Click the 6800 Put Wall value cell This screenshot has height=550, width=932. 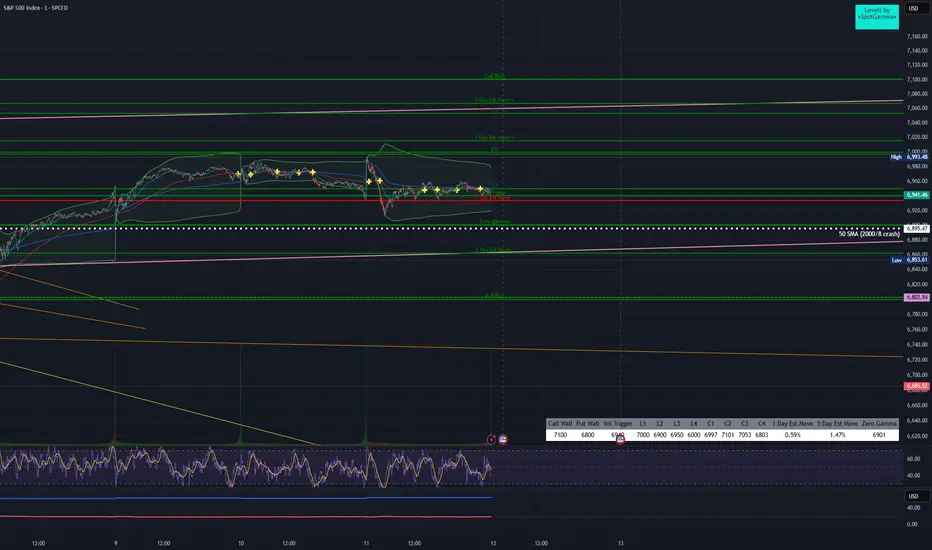[587, 435]
